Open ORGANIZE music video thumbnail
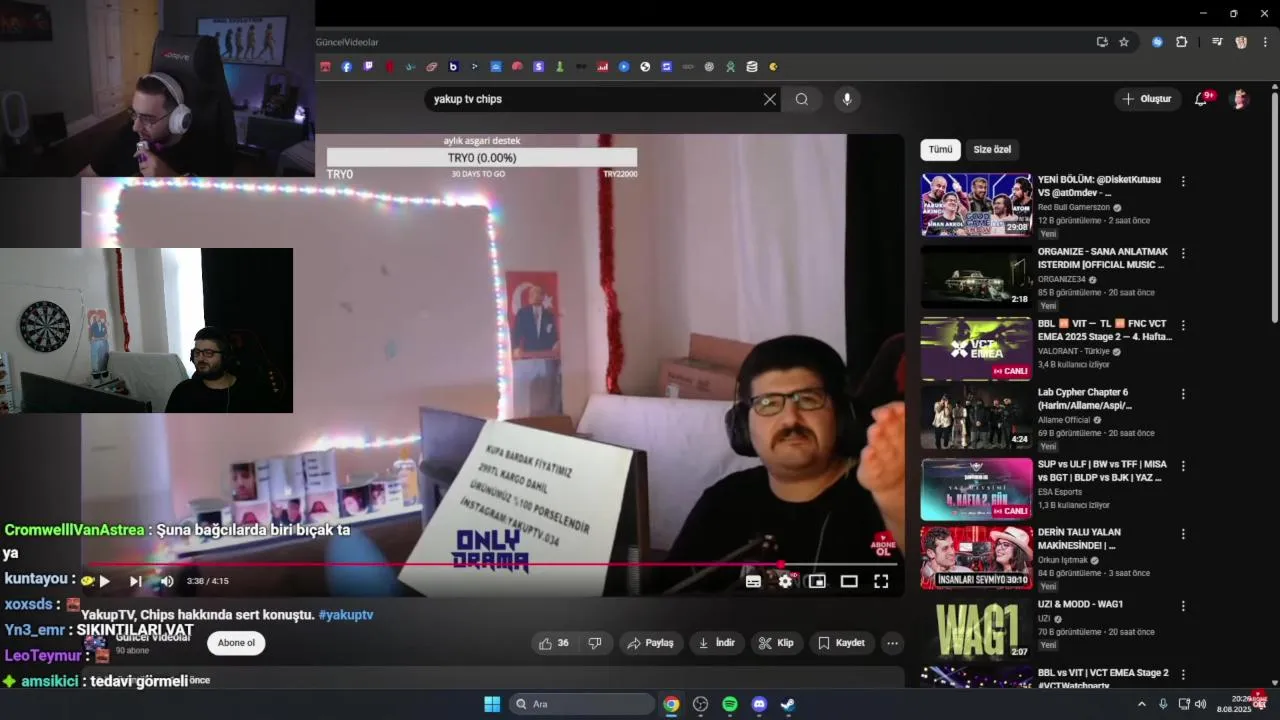This screenshot has width=1280, height=720. pos(976,277)
